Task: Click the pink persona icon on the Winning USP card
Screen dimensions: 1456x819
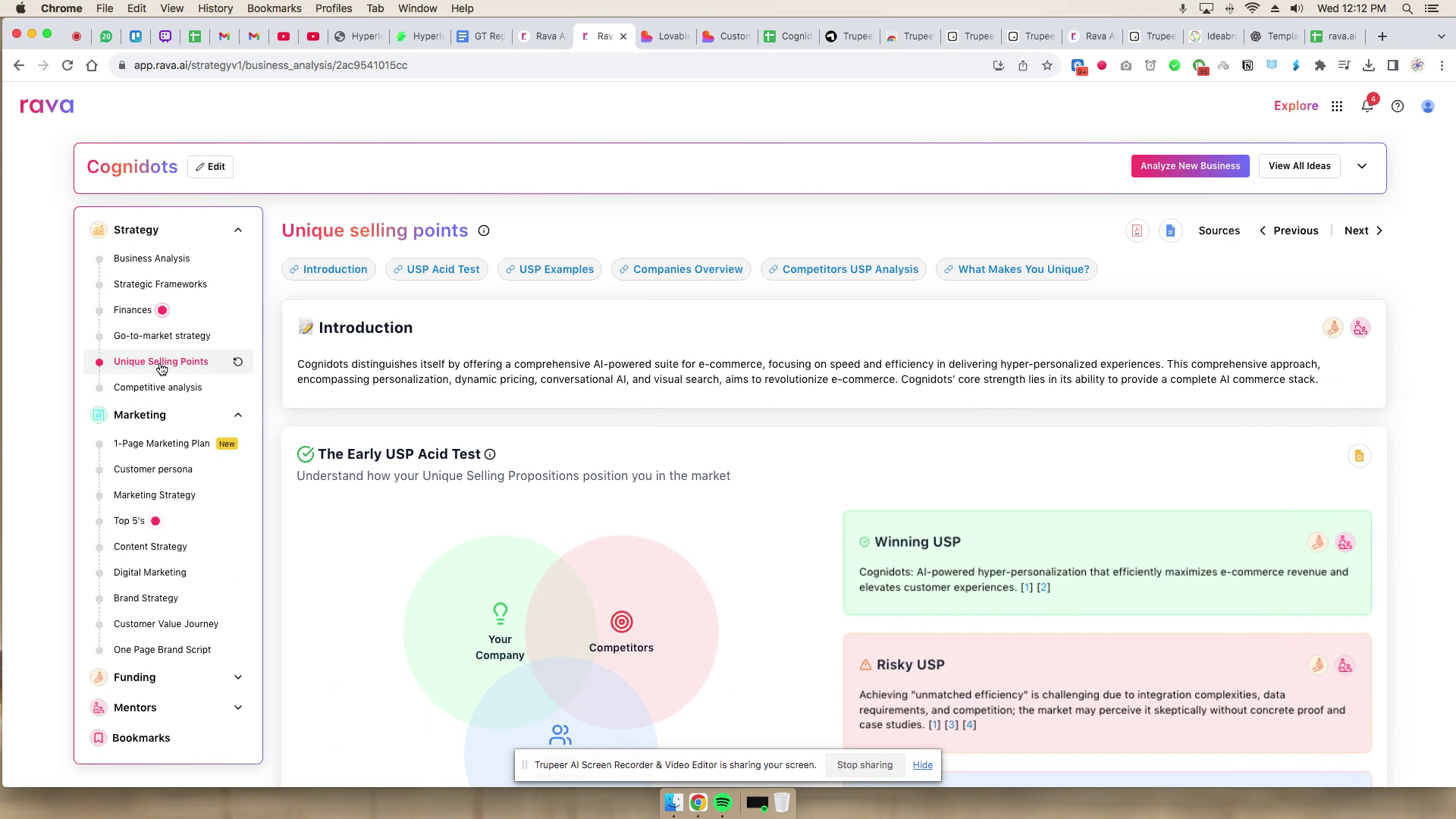Action: click(1344, 542)
